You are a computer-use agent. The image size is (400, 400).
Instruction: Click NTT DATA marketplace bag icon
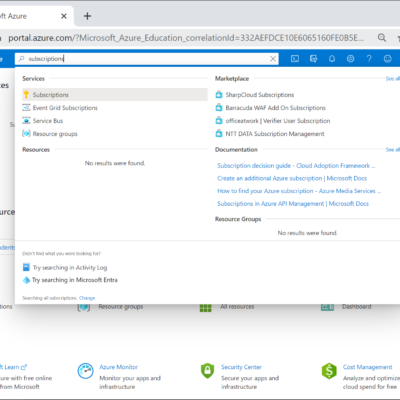point(219,134)
